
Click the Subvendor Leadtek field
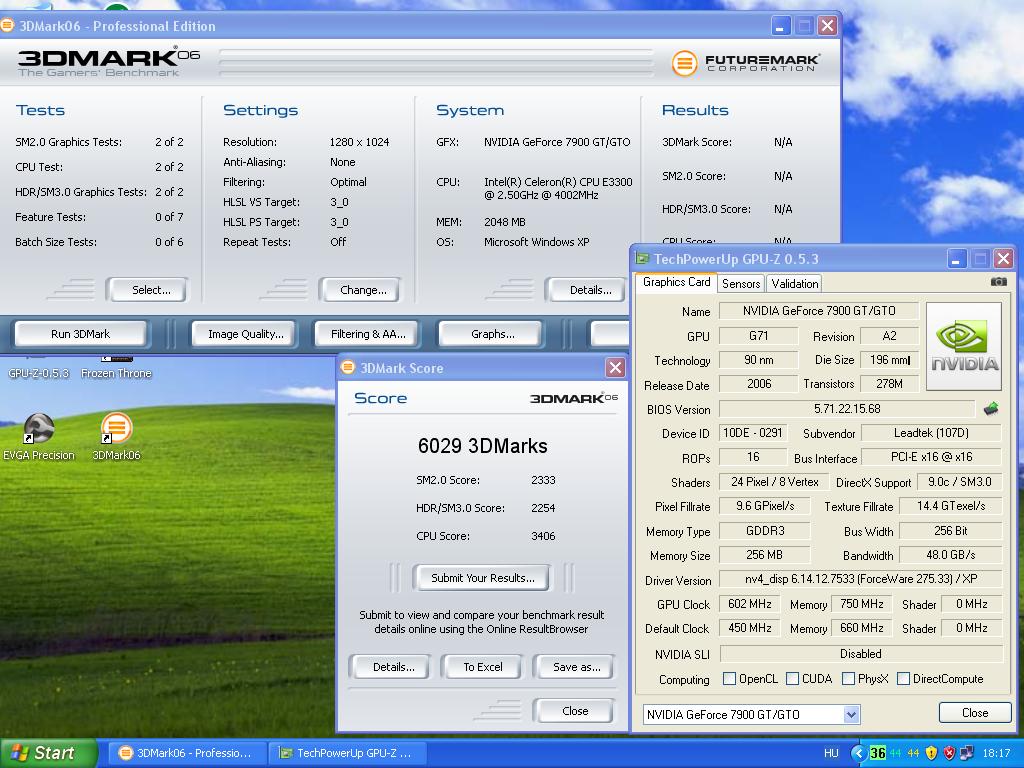point(931,433)
